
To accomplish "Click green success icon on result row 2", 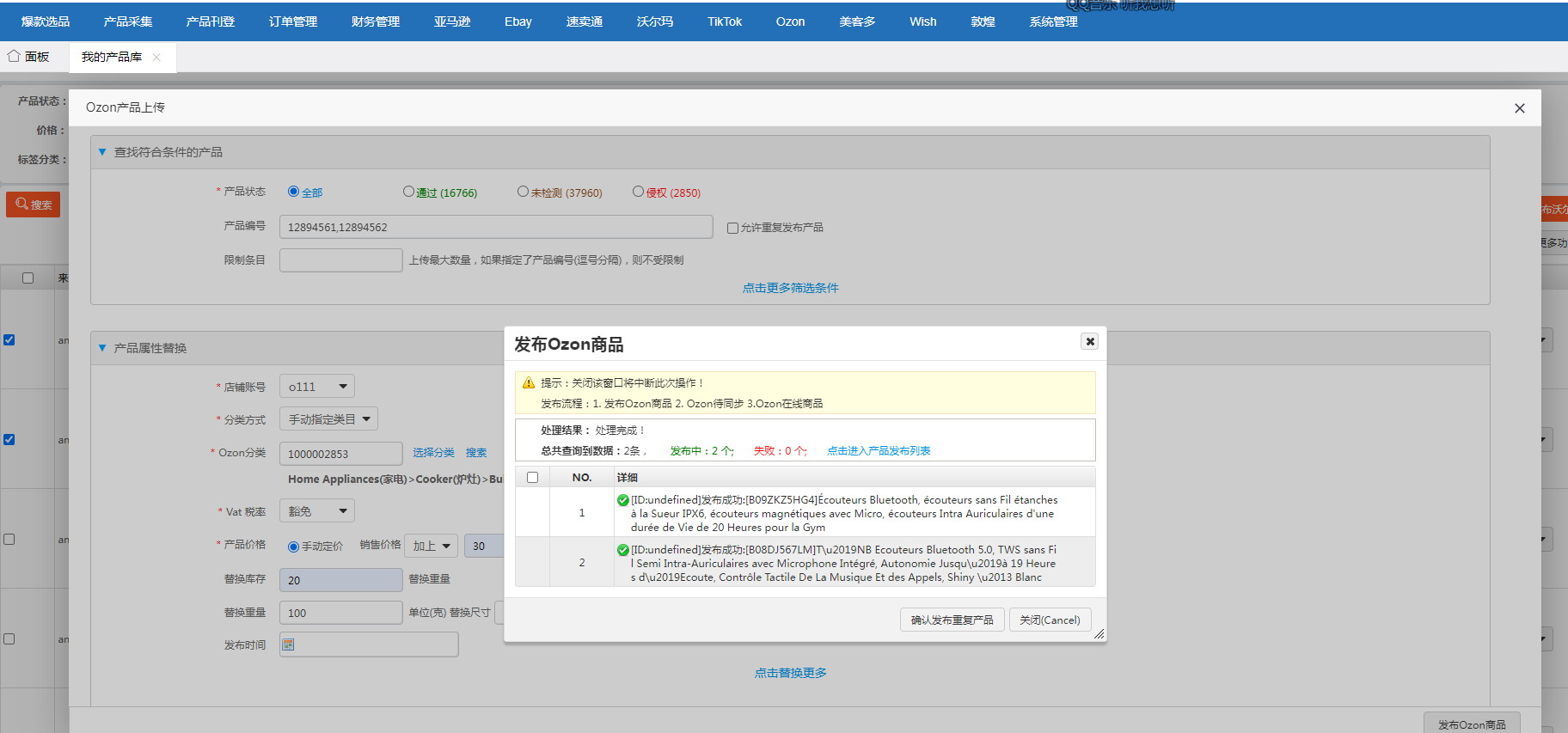I will [x=622, y=550].
